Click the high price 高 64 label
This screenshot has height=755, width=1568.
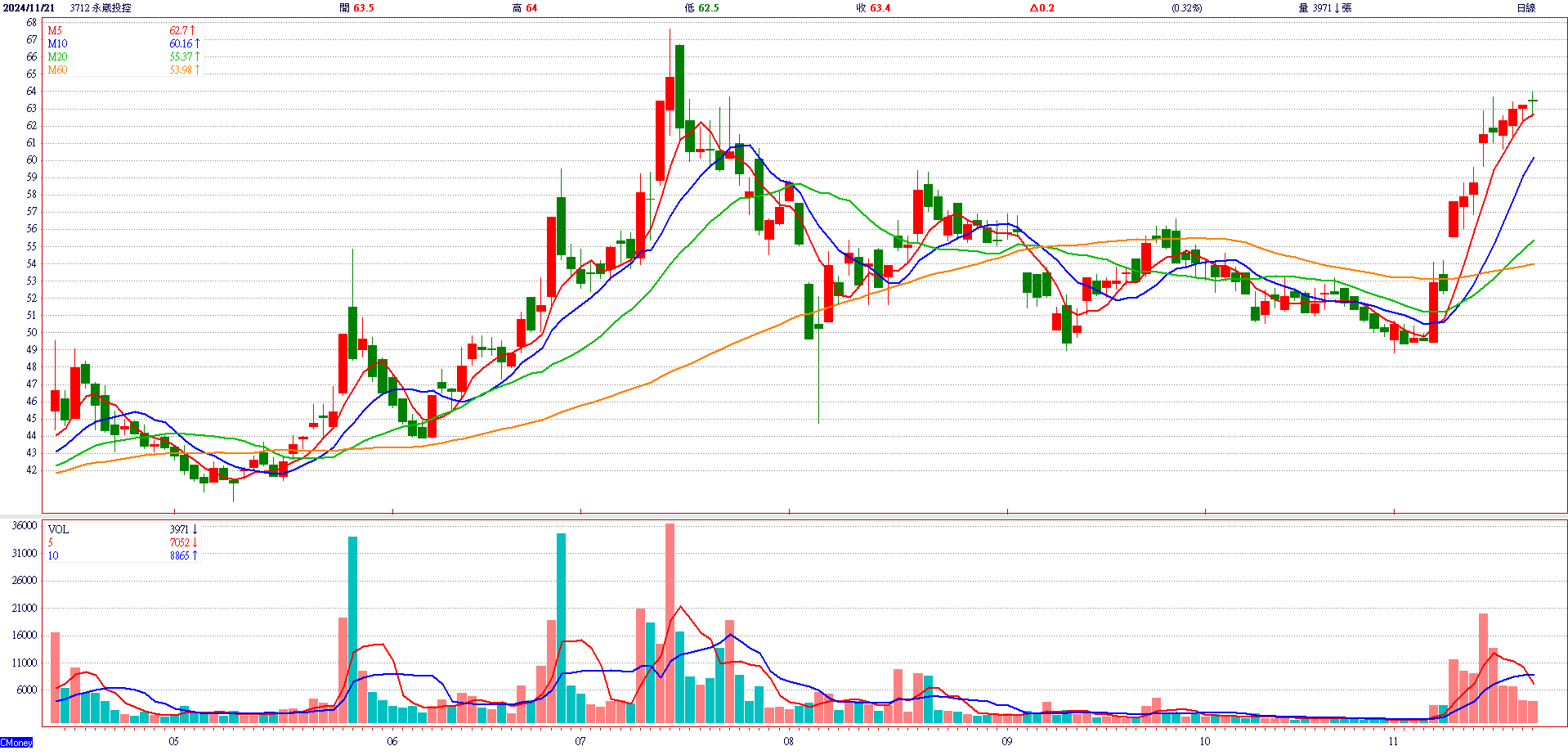click(525, 7)
